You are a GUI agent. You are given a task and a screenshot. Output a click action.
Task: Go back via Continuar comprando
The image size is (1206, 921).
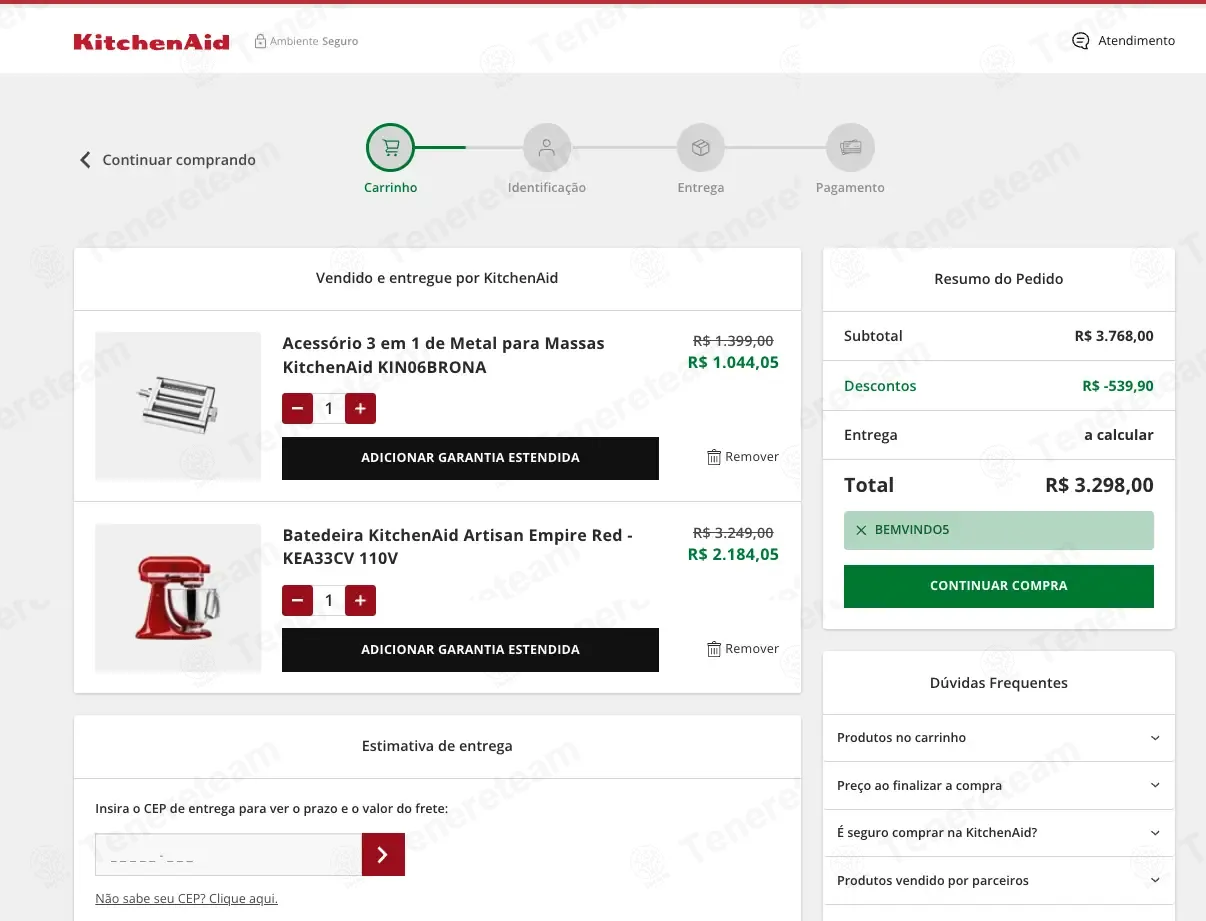(167, 160)
